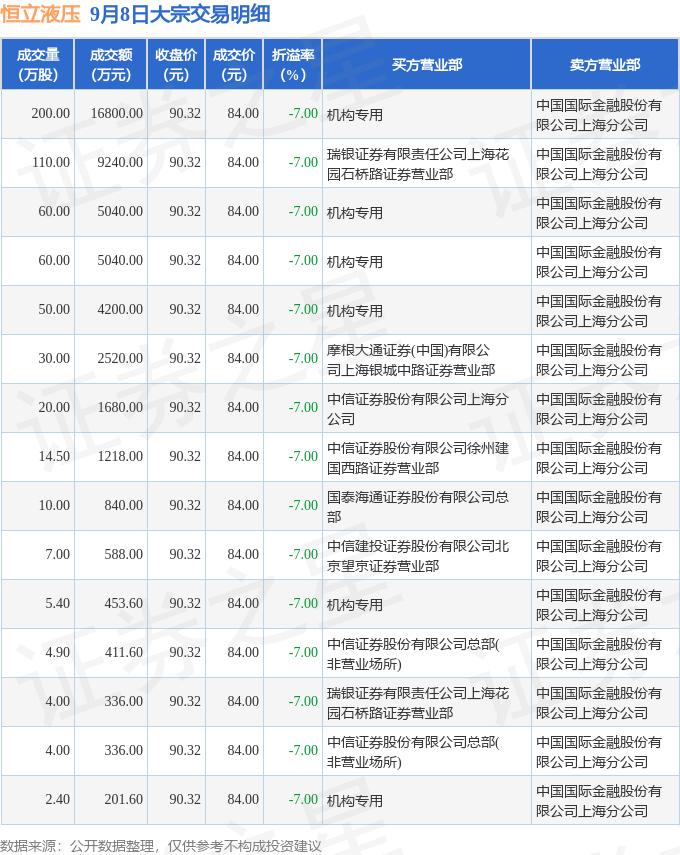Click the 成交额(万元) column header
This screenshot has height=855, width=680.
(111, 64)
